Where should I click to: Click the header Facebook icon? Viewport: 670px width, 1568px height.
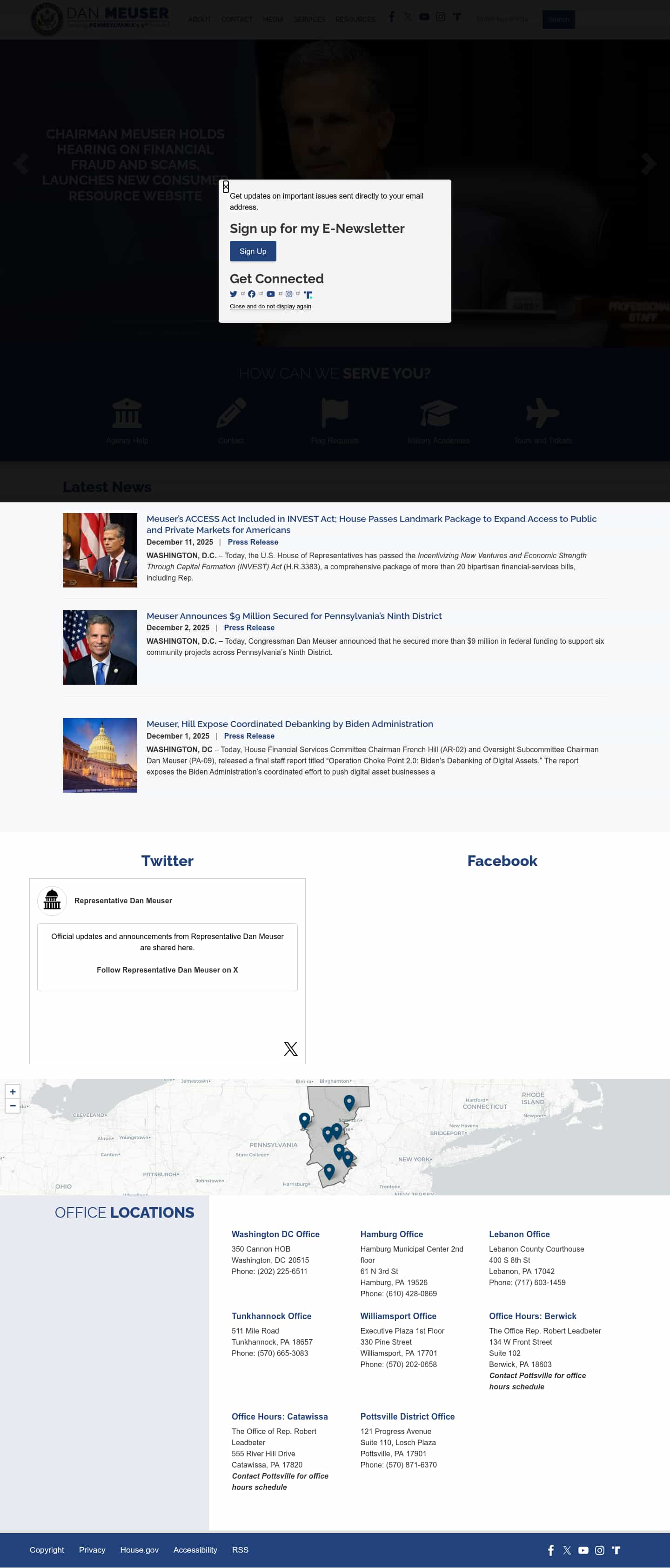pyautogui.click(x=392, y=17)
